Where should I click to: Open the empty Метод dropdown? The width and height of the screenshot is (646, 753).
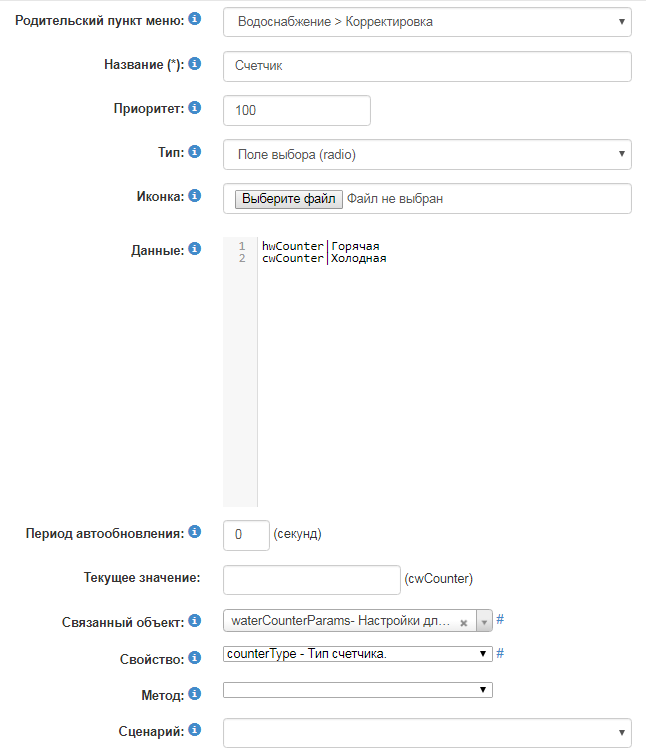358,689
